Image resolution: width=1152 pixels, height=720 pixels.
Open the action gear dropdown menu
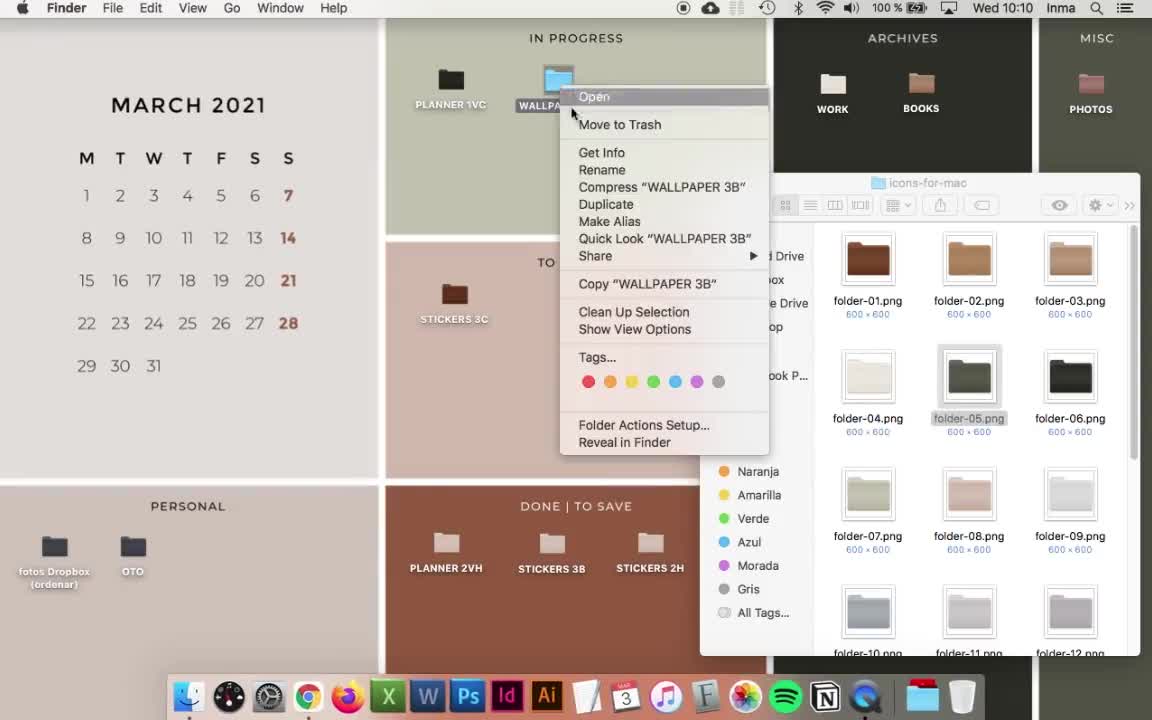click(x=1096, y=205)
